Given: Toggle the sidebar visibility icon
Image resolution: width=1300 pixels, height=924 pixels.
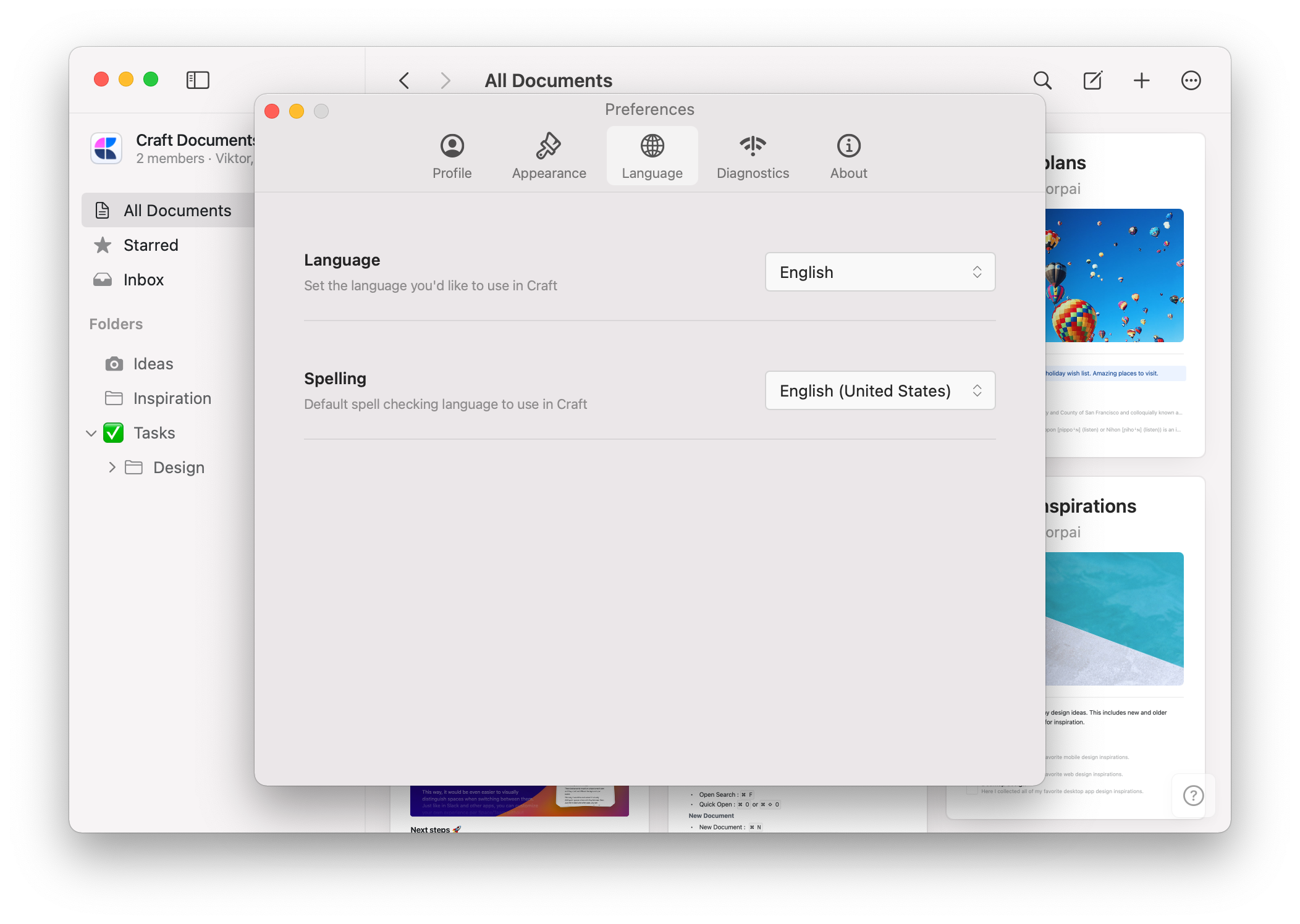Looking at the screenshot, I should click(198, 80).
